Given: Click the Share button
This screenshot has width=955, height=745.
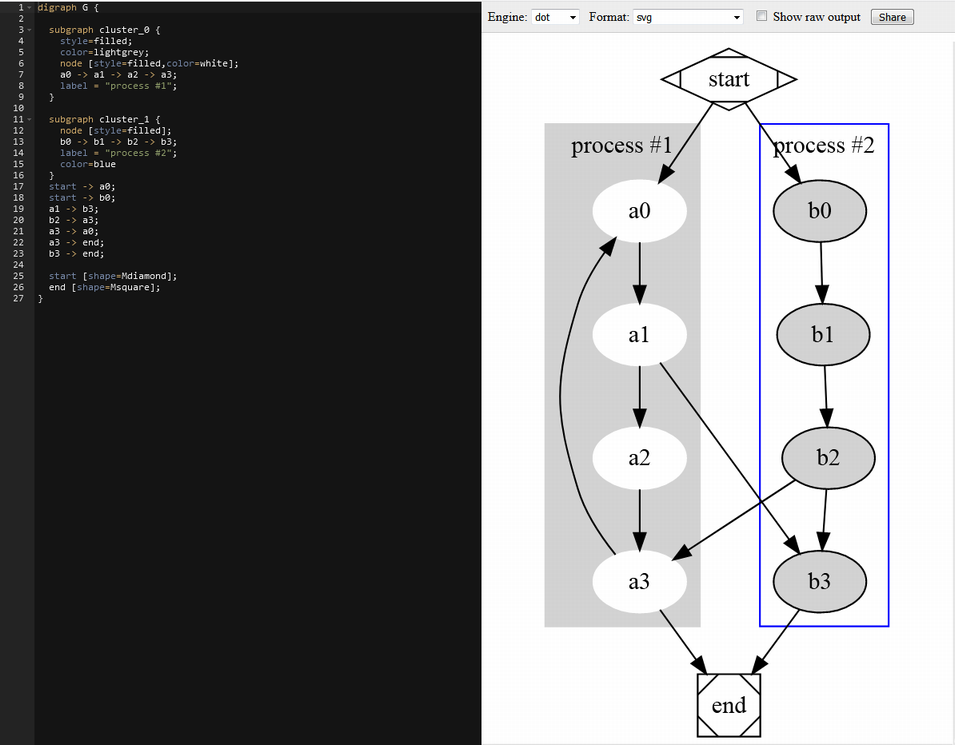Looking at the screenshot, I should click(892, 17).
